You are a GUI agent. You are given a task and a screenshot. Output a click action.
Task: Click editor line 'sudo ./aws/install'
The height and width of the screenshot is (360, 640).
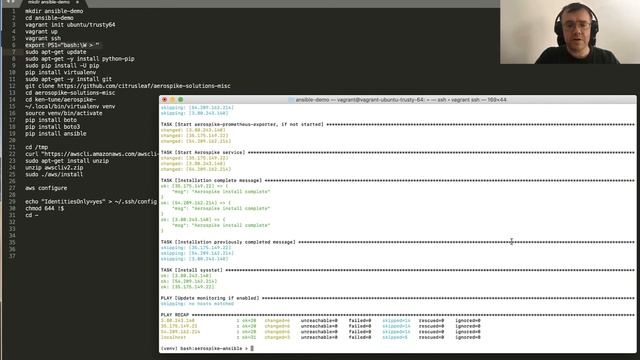tap(54, 174)
